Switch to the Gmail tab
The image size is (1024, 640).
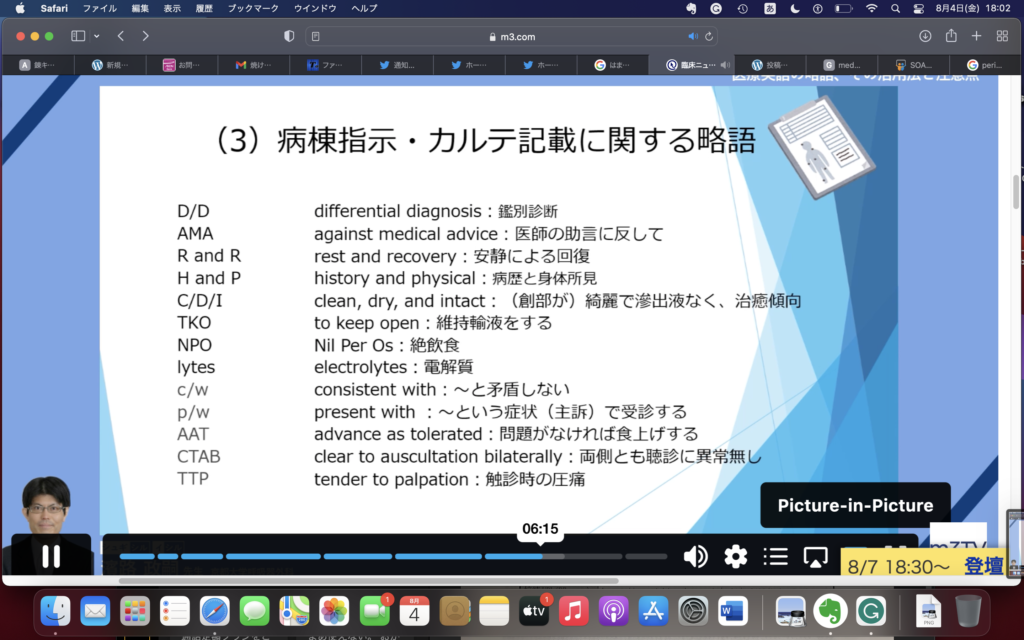coord(257,65)
